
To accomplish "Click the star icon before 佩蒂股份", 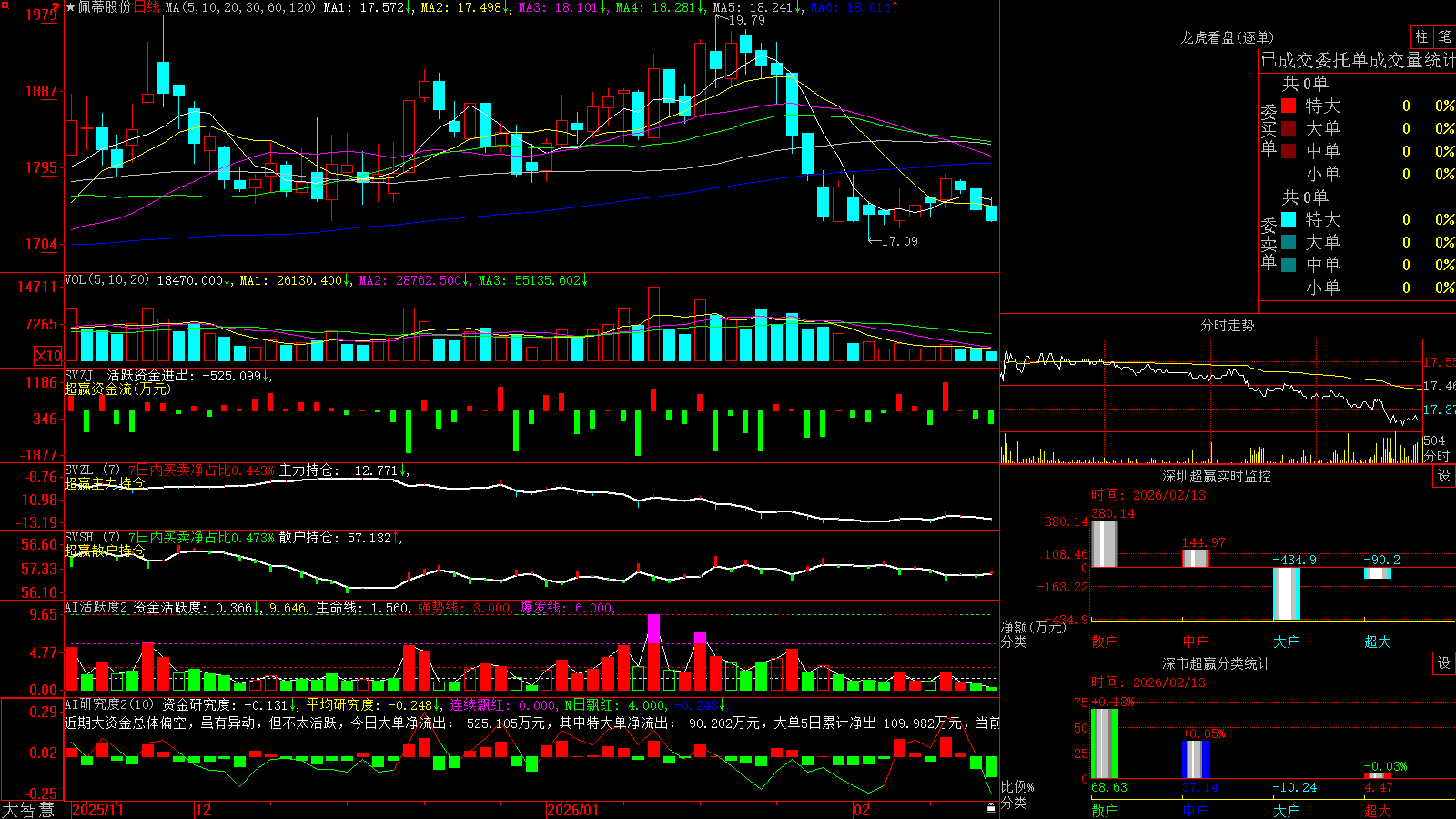I will coord(71,7).
